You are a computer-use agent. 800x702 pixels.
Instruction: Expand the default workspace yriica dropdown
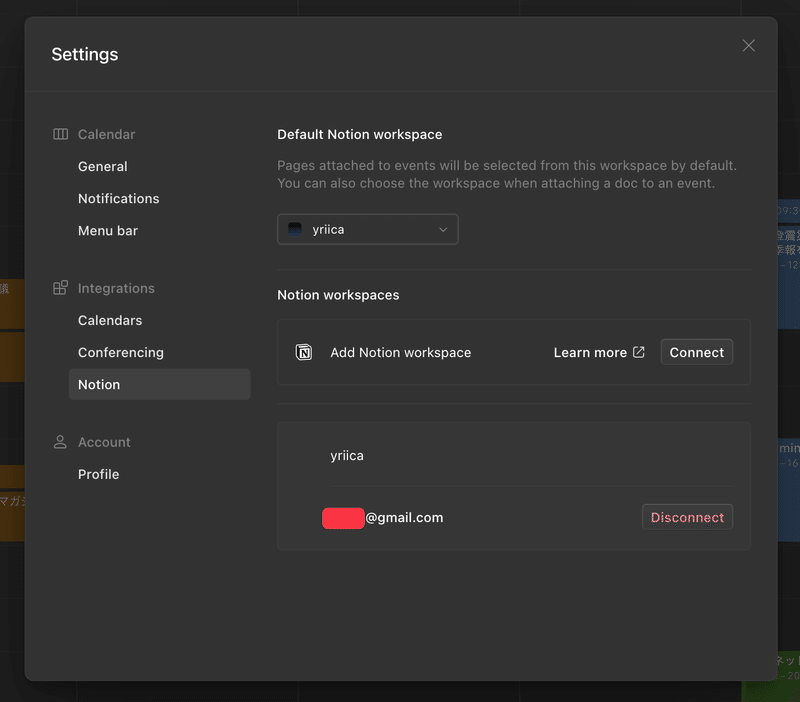[367, 230]
